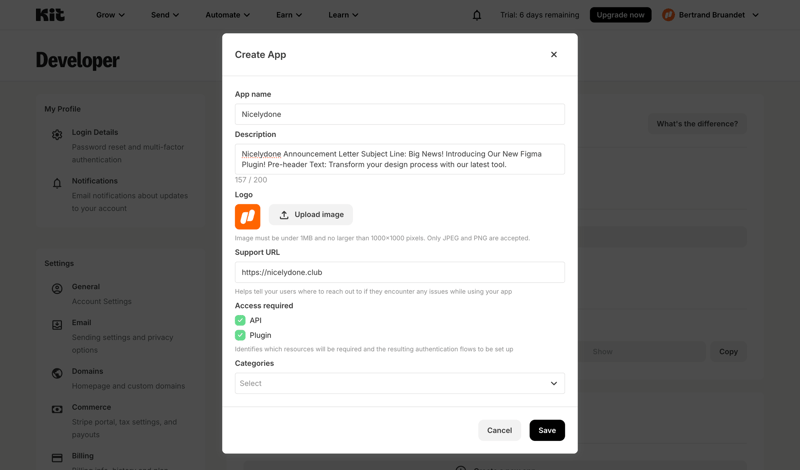Image resolution: width=800 pixels, height=470 pixels.
Task: Expand the Send menu
Action: click(x=165, y=15)
